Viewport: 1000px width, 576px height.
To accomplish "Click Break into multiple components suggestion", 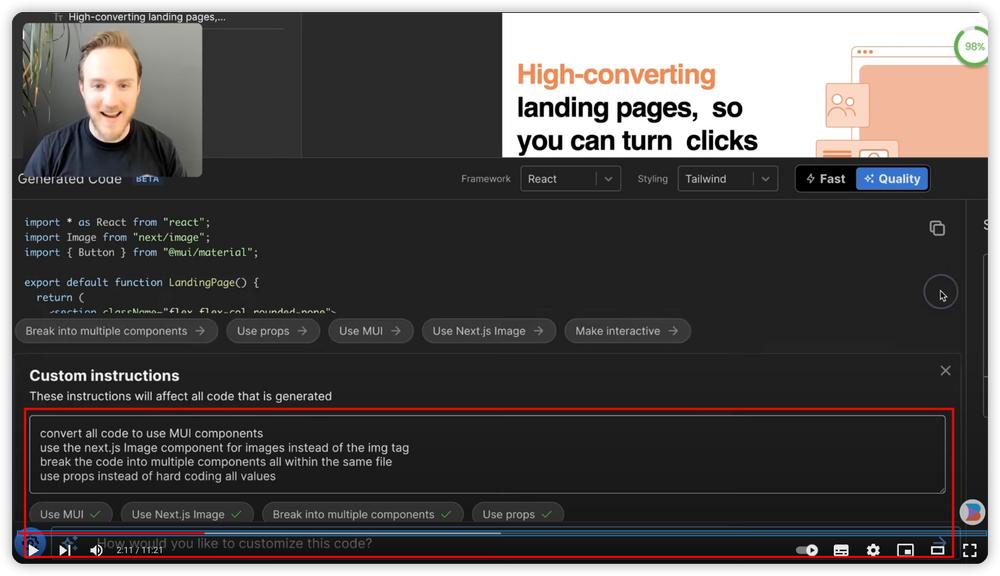I will (x=116, y=331).
